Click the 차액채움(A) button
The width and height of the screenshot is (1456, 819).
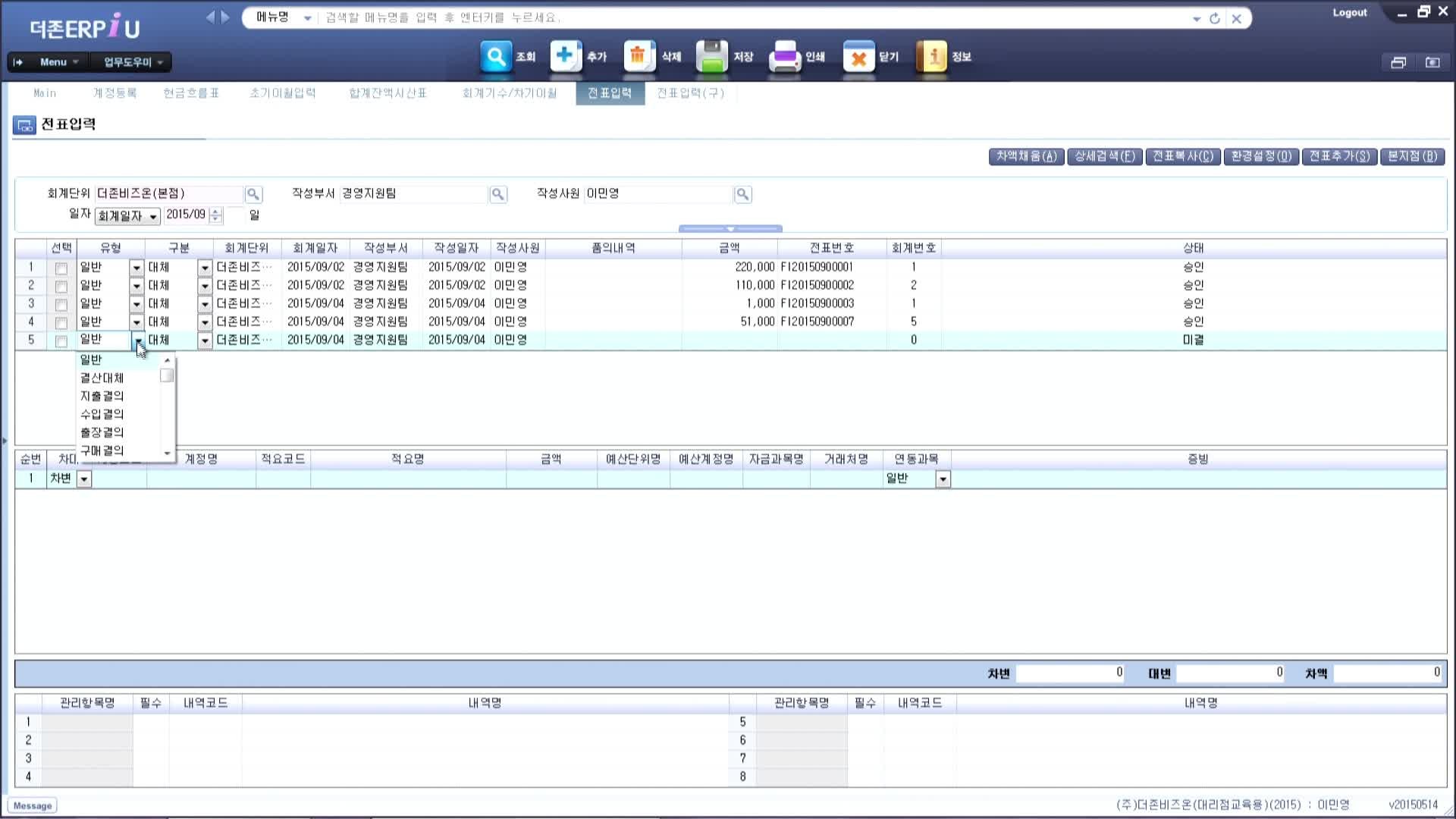1026,156
